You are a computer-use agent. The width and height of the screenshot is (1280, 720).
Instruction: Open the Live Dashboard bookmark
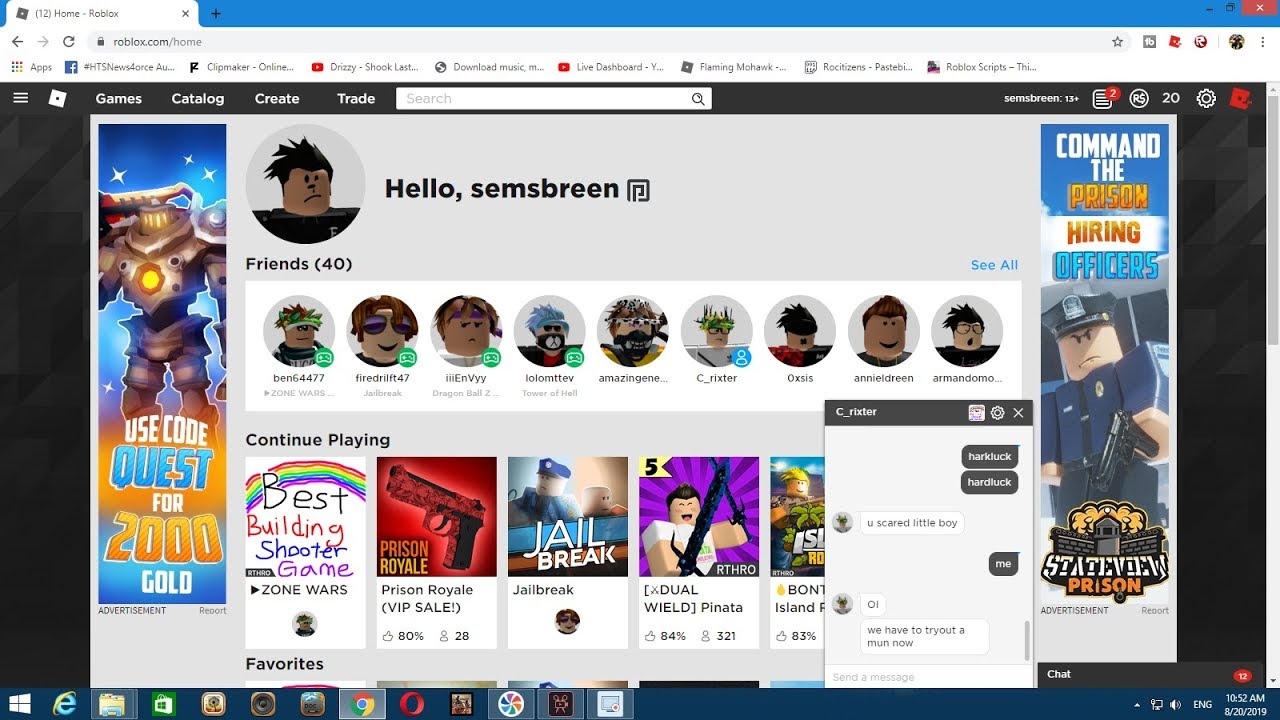(x=611, y=67)
